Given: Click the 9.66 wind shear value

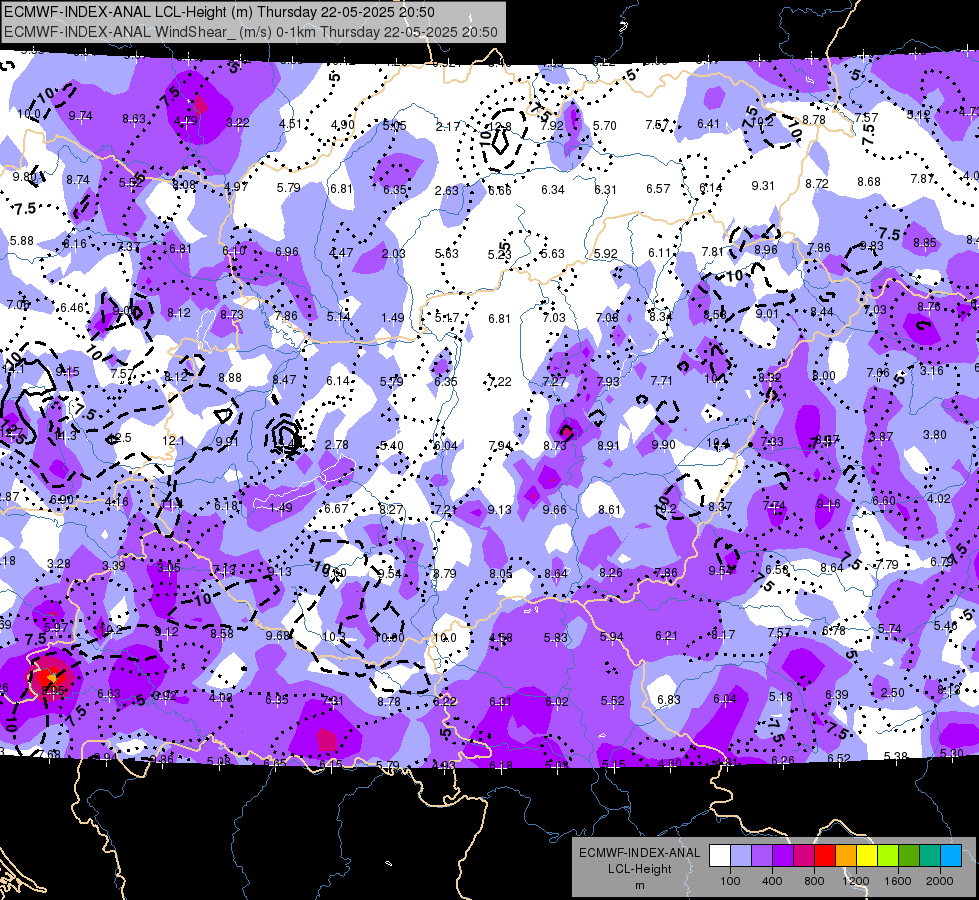Looking at the screenshot, I should (554, 510).
